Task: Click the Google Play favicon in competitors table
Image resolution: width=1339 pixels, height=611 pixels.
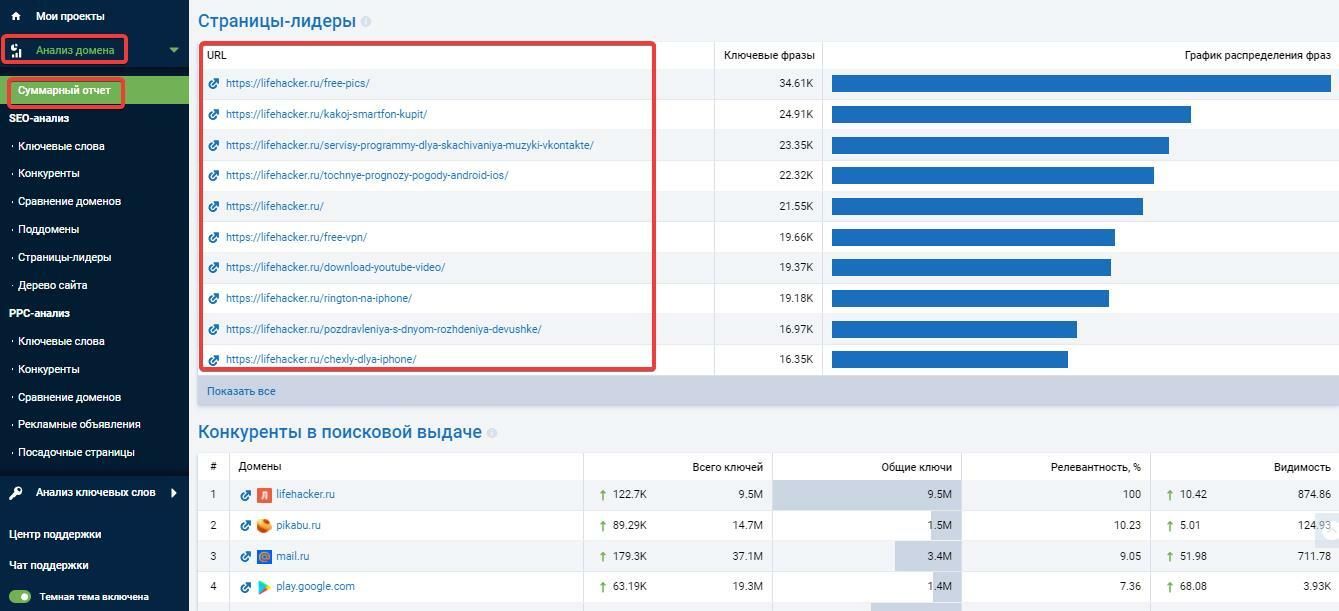Action: tap(264, 588)
